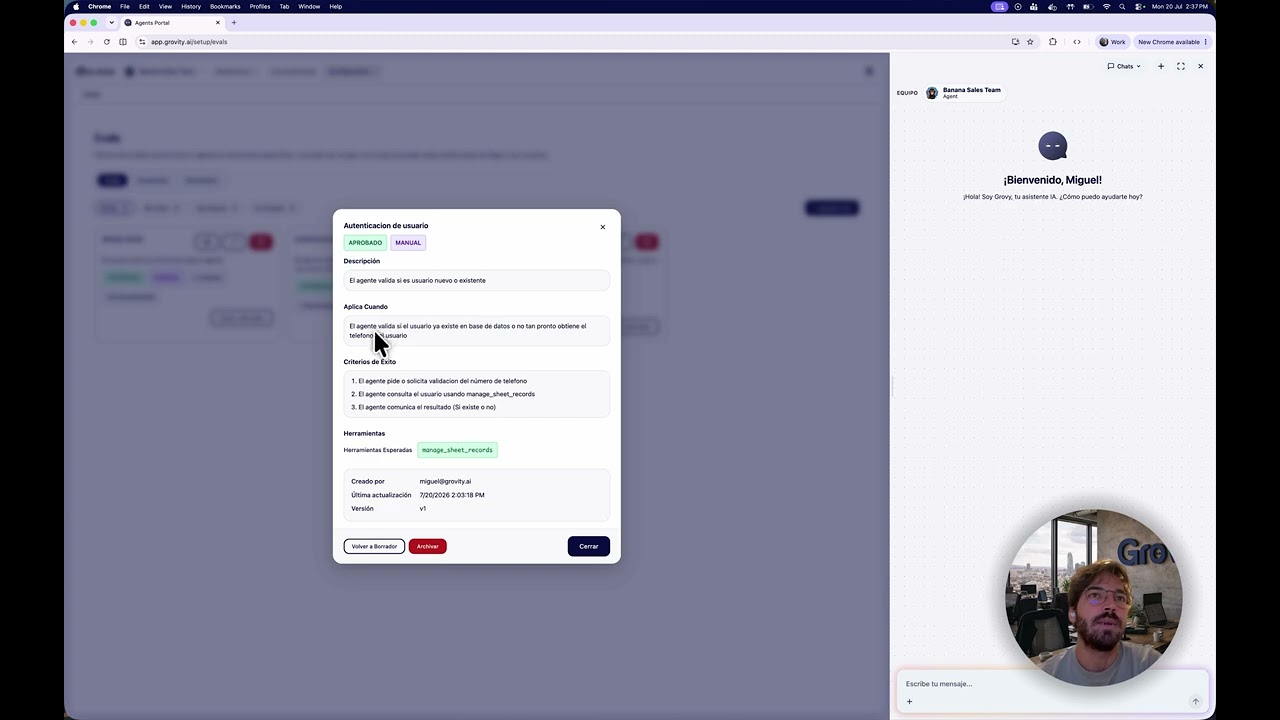Open the Apple menu
The width and height of the screenshot is (1280, 720).
pyautogui.click(x=75, y=6)
